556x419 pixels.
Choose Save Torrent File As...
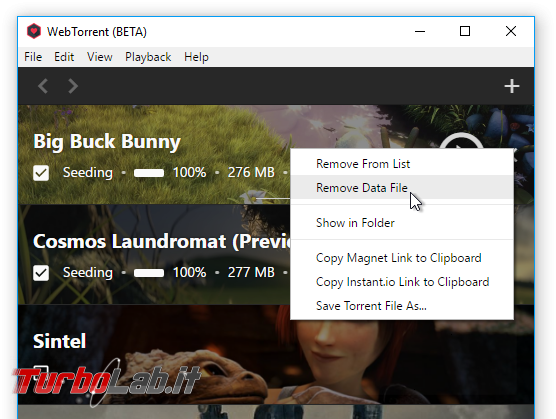pyautogui.click(x=402, y=306)
